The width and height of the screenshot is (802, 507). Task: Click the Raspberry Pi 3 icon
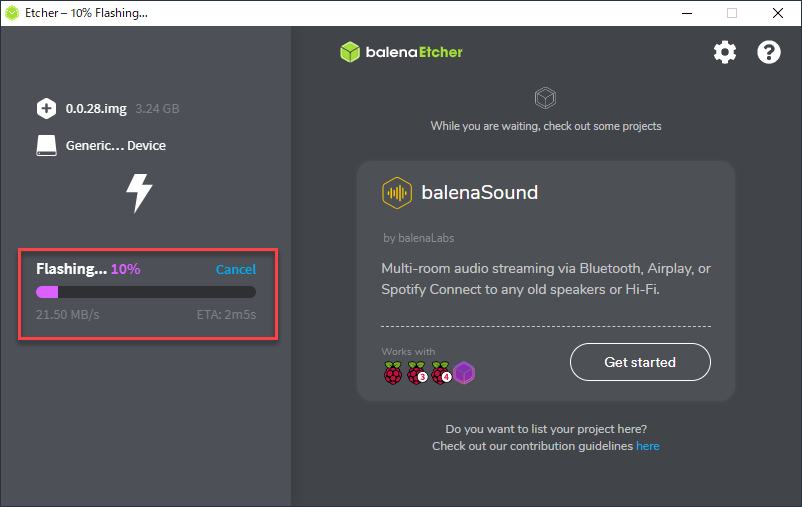pos(417,372)
